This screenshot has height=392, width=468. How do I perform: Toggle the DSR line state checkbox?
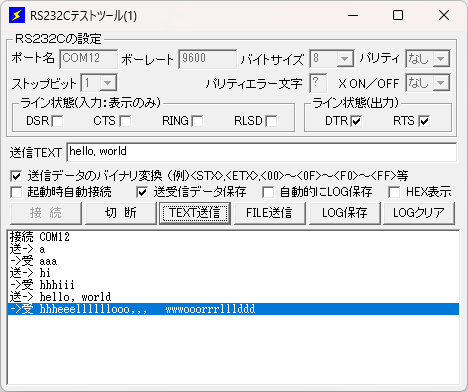[57, 121]
